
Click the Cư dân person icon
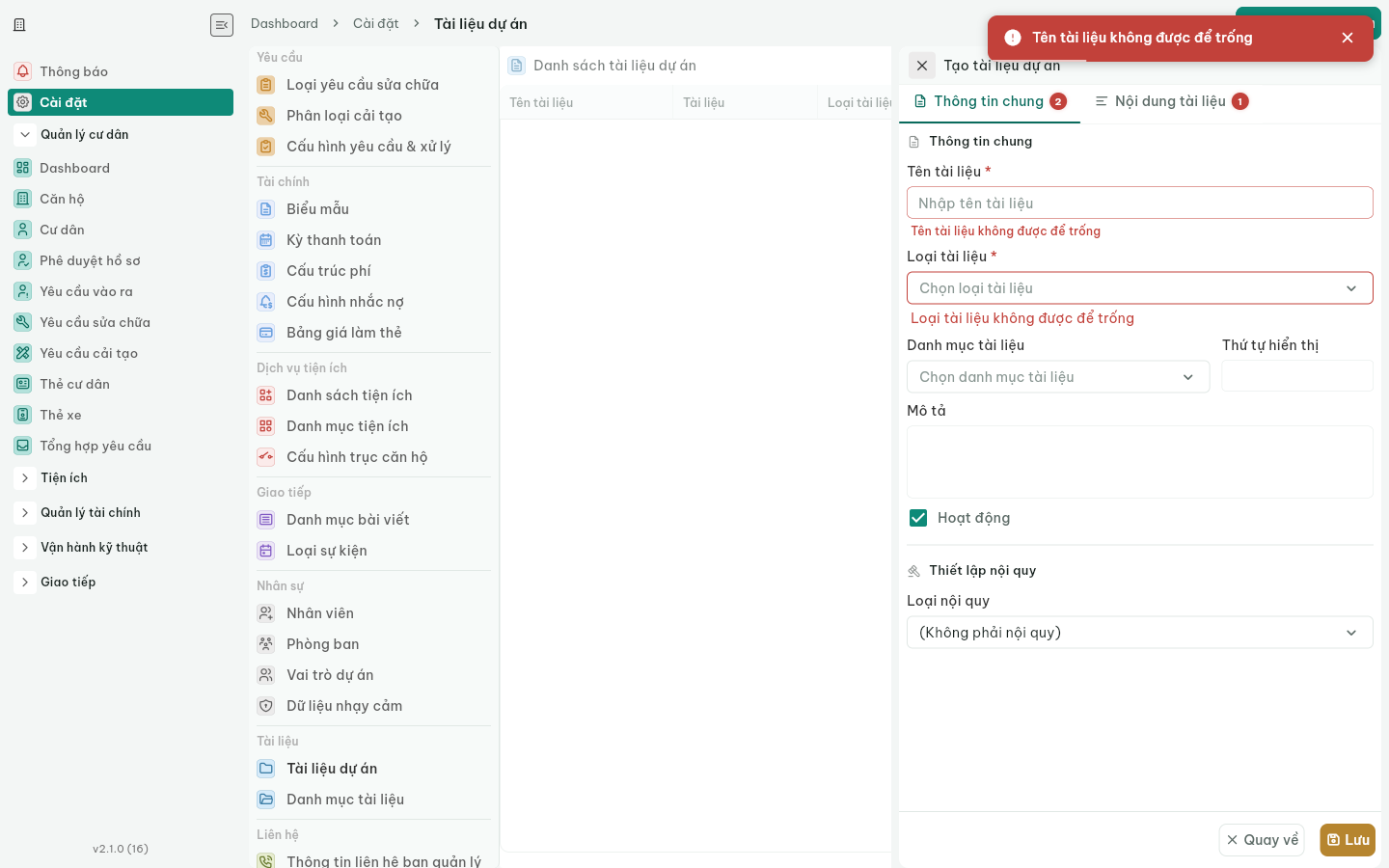tap(23, 230)
